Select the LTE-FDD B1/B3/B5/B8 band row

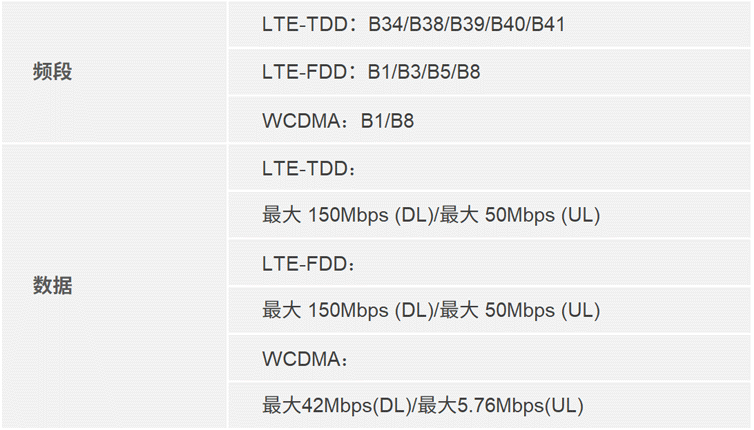(489, 72)
